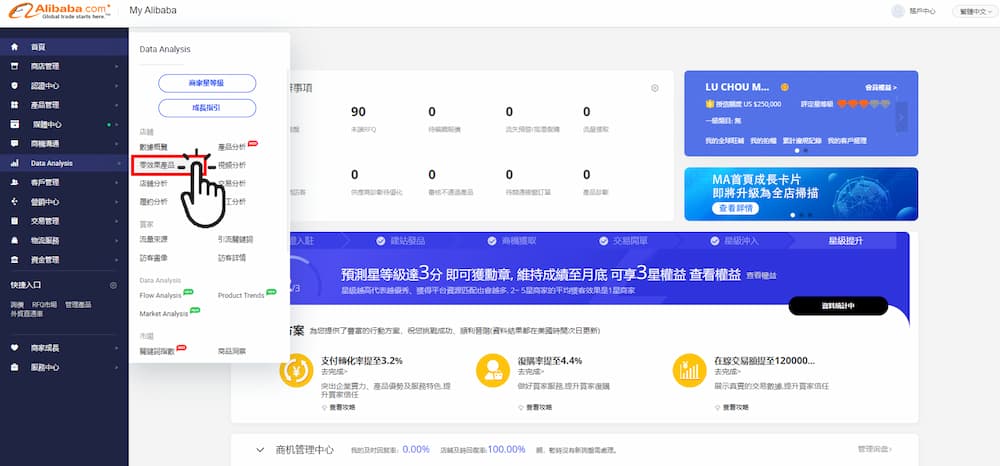This screenshot has height=466, width=1000.
Task: Expand the Data Analysis sidebar arrow
Action: [x=118, y=163]
